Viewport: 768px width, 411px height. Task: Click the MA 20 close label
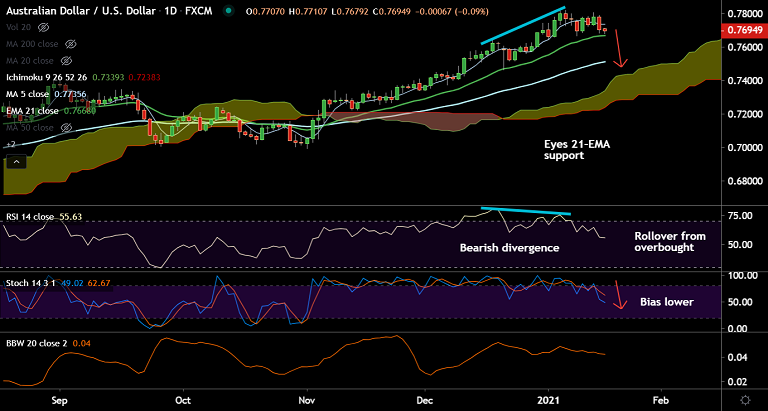click(31, 61)
